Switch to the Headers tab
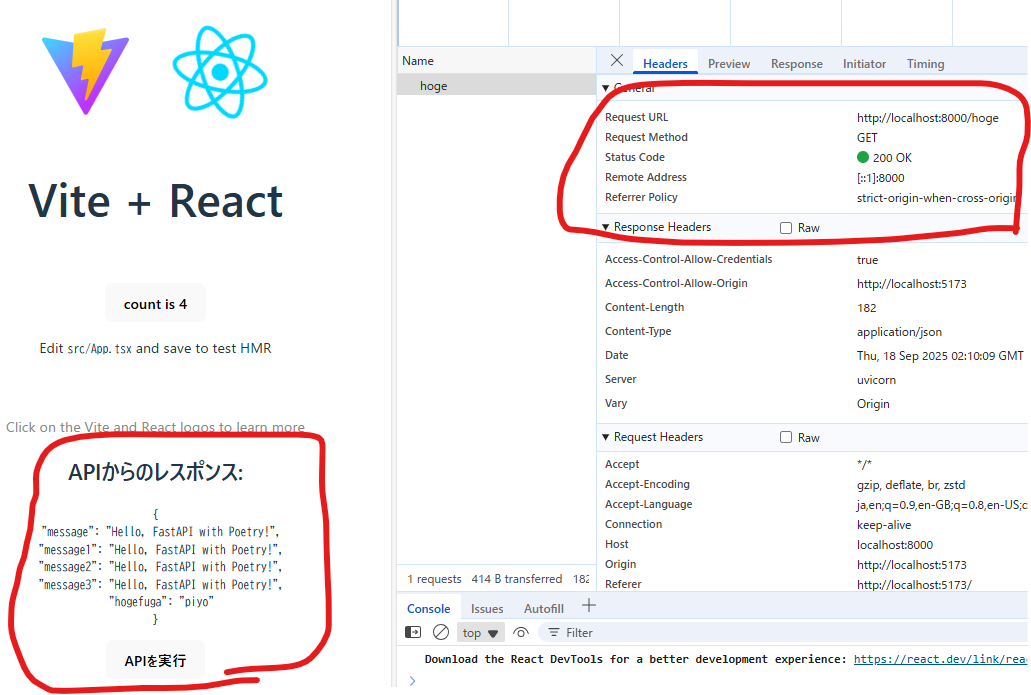This screenshot has height=695, width=1031. tap(665, 64)
